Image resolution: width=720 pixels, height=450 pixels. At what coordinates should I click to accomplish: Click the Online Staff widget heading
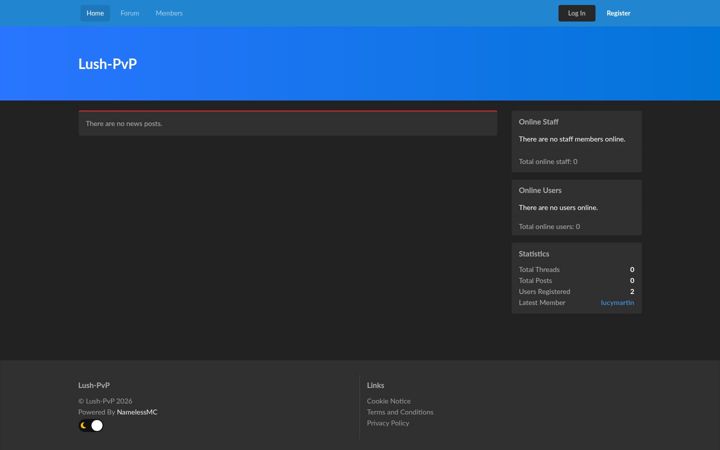point(539,122)
